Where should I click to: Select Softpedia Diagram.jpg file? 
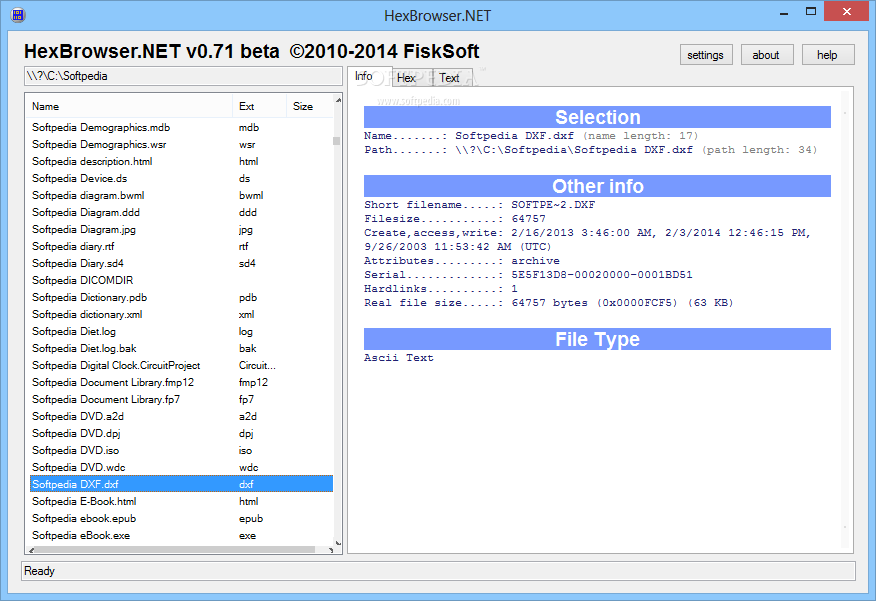(181, 230)
